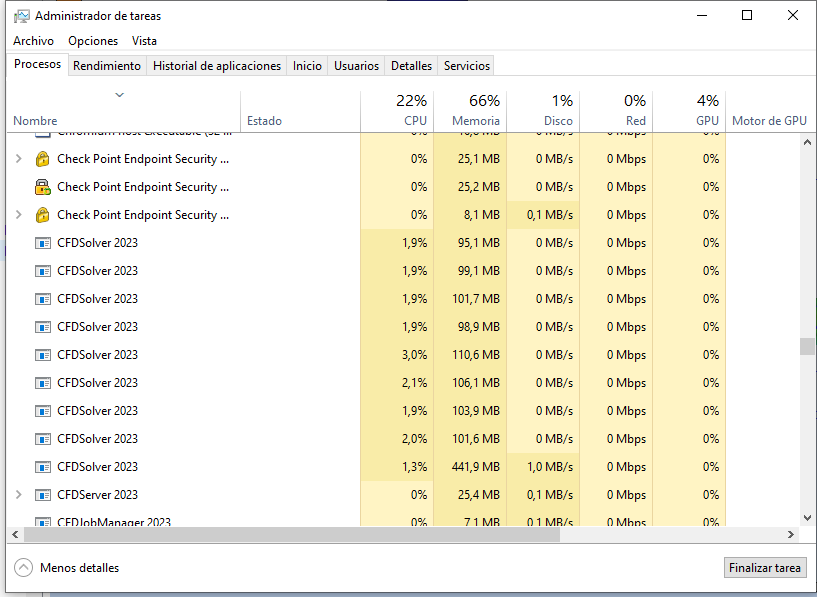Click the CFDServer 2023 application icon
The width and height of the screenshot is (817, 597).
[x=42, y=494]
